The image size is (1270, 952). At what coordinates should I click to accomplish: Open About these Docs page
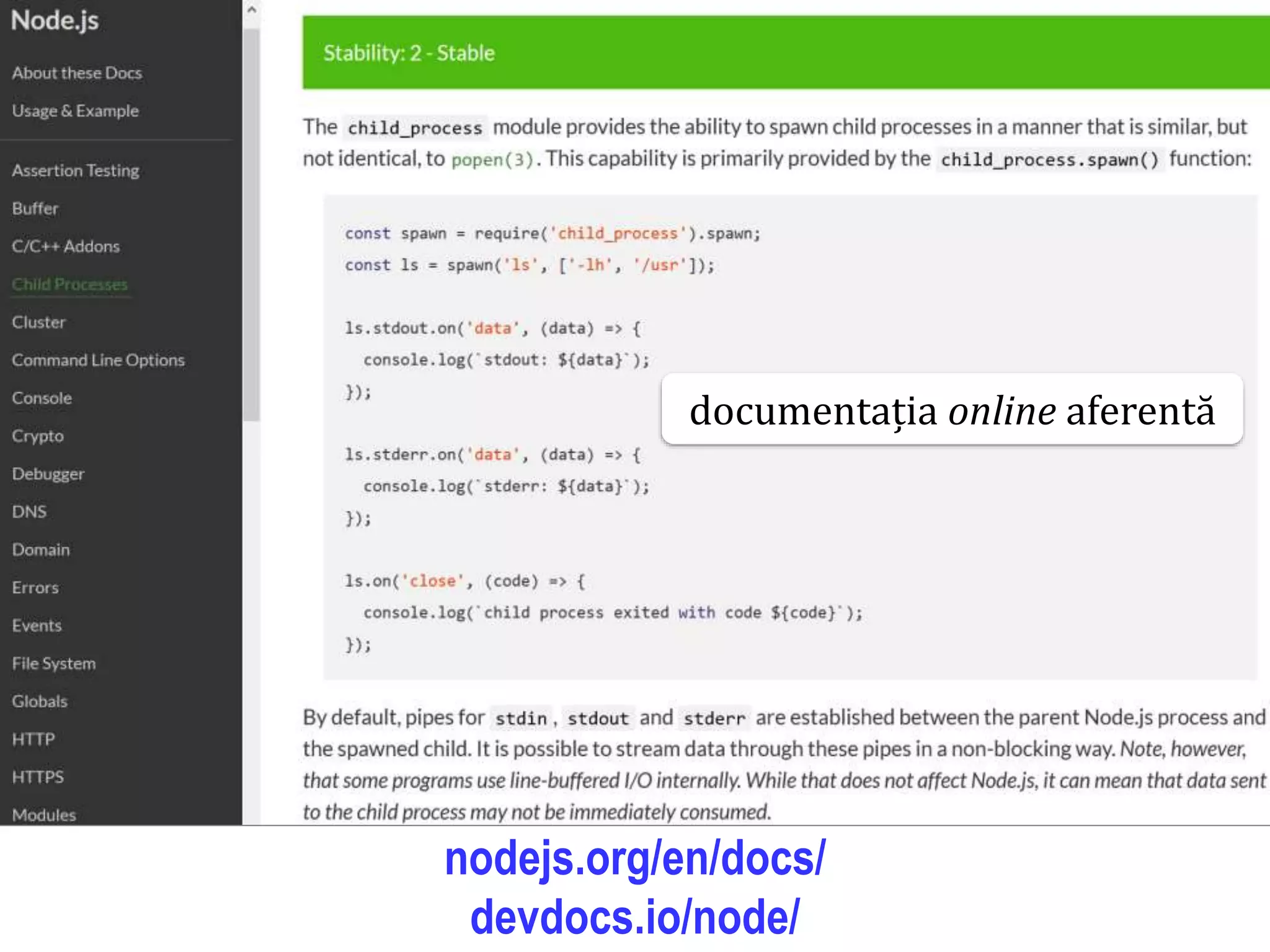(77, 73)
